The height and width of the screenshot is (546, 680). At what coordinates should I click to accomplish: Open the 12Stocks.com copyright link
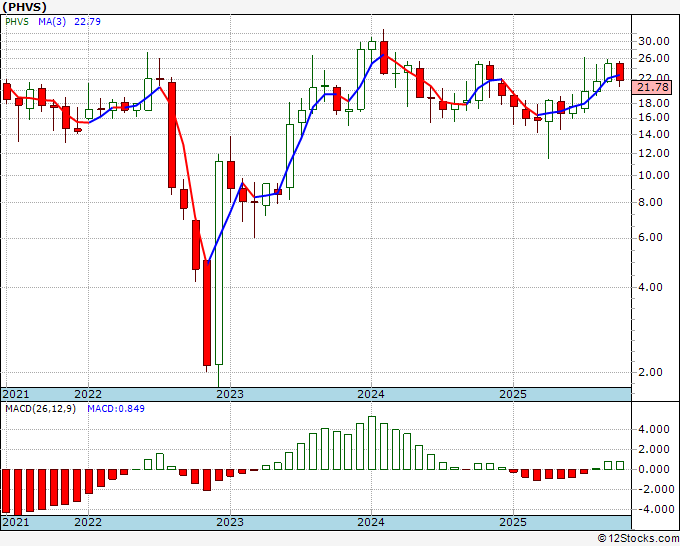(638, 539)
